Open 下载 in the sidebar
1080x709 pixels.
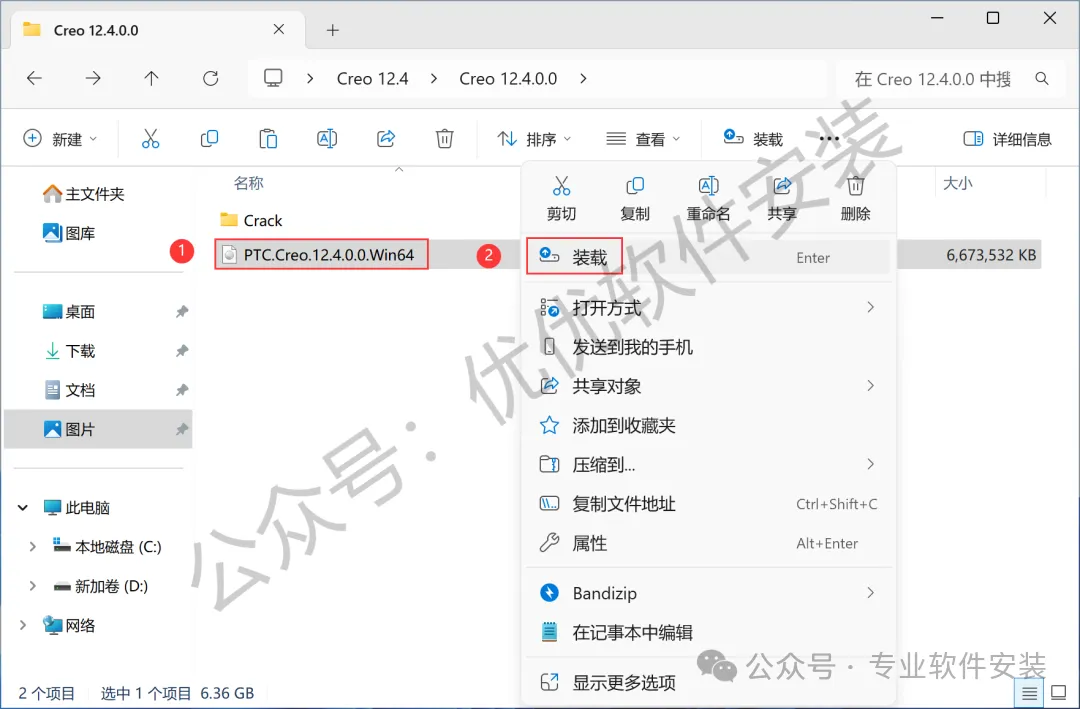pyautogui.click(x=69, y=351)
